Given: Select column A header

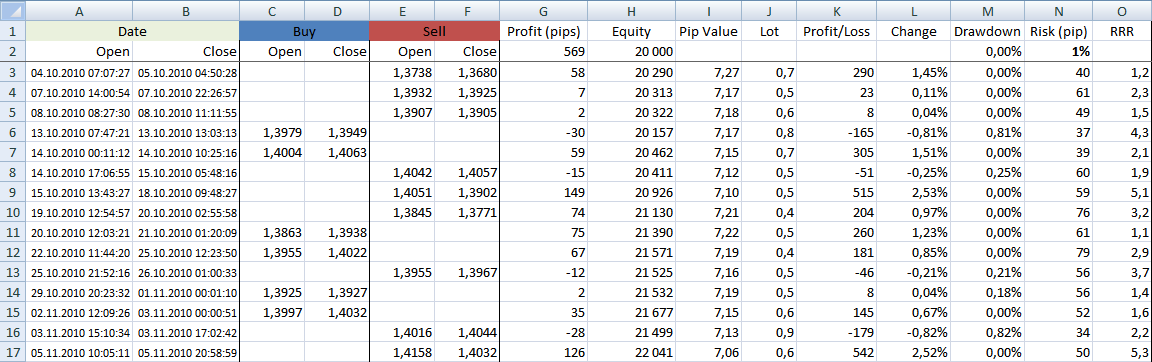Looking at the screenshot, I should click(79, 11).
